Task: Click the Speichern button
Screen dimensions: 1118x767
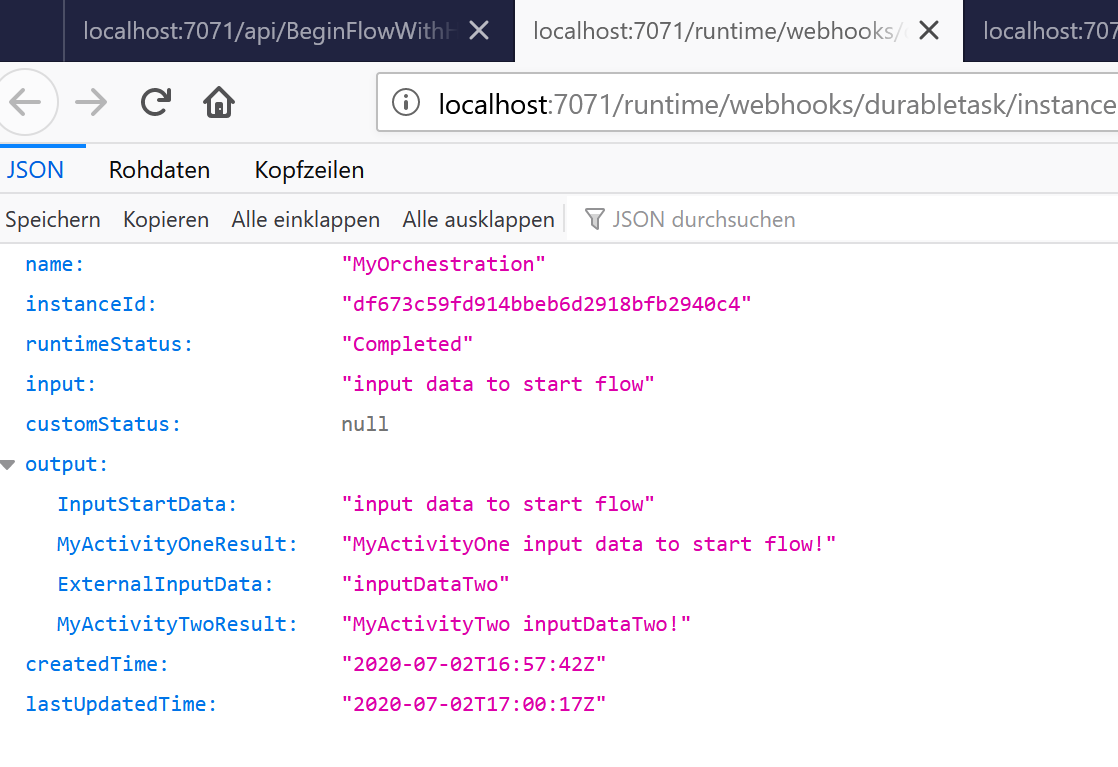Action: coord(53,219)
